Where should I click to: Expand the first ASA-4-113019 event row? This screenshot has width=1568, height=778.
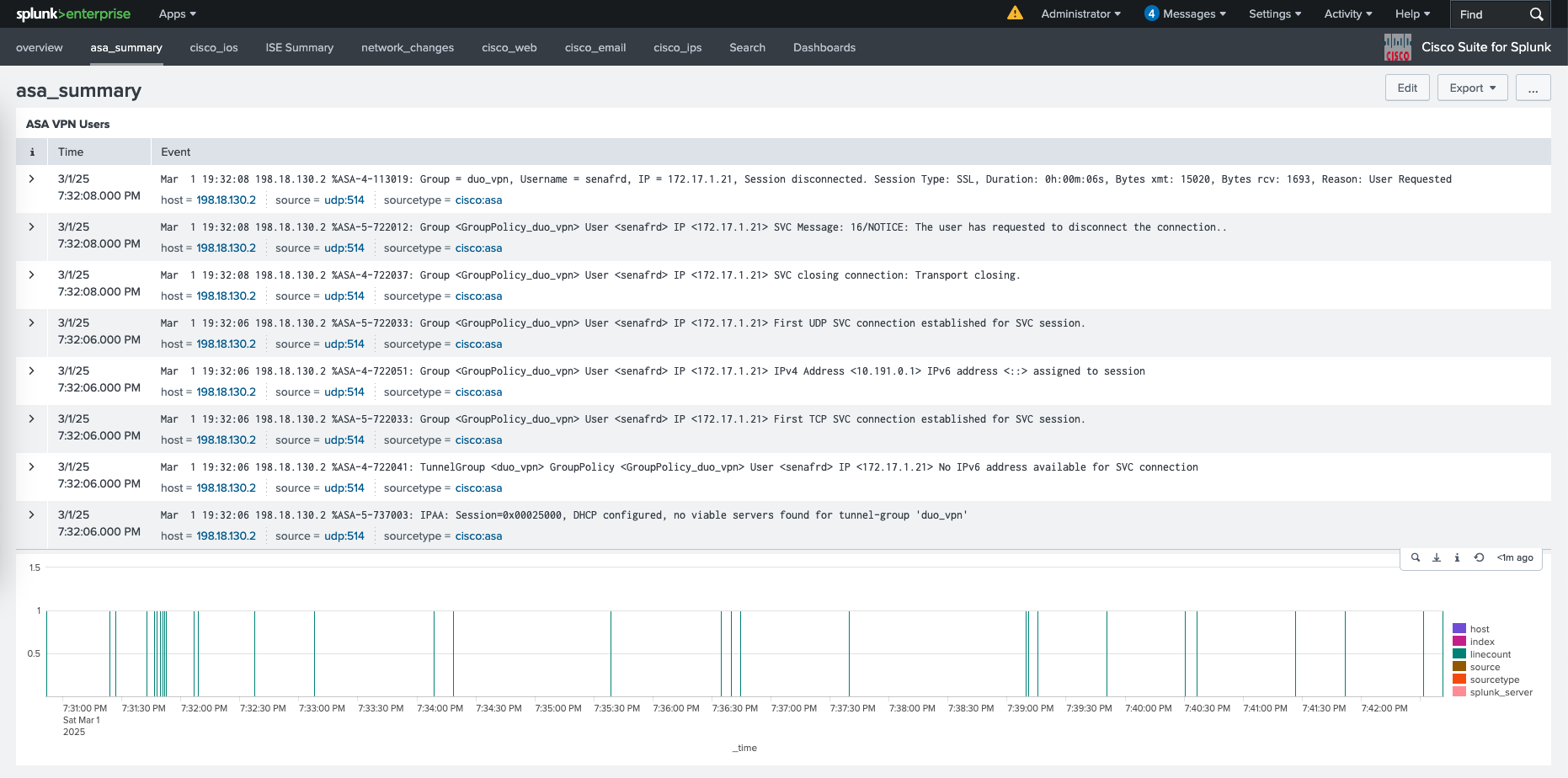tap(32, 179)
